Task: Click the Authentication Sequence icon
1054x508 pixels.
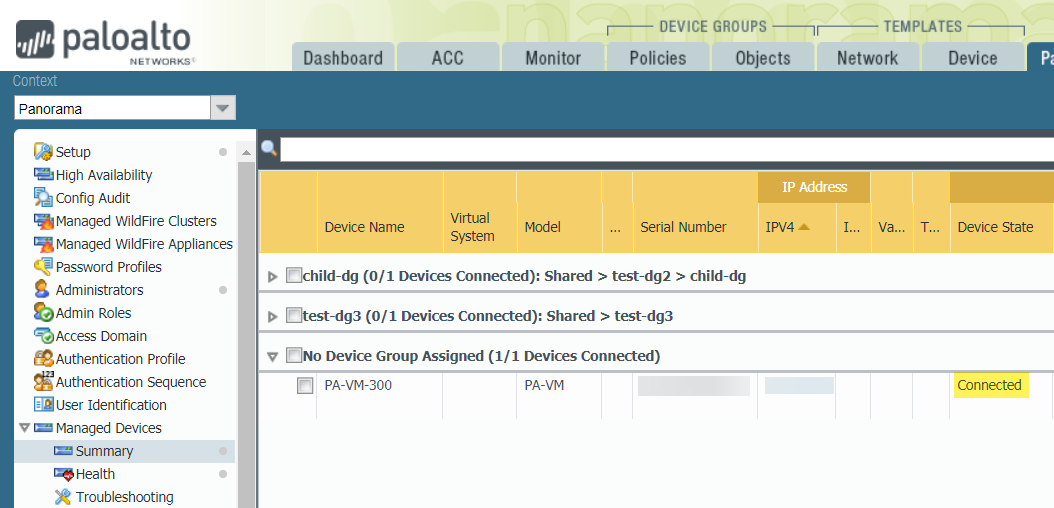Action: pyautogui.click(x=43, y=381)
